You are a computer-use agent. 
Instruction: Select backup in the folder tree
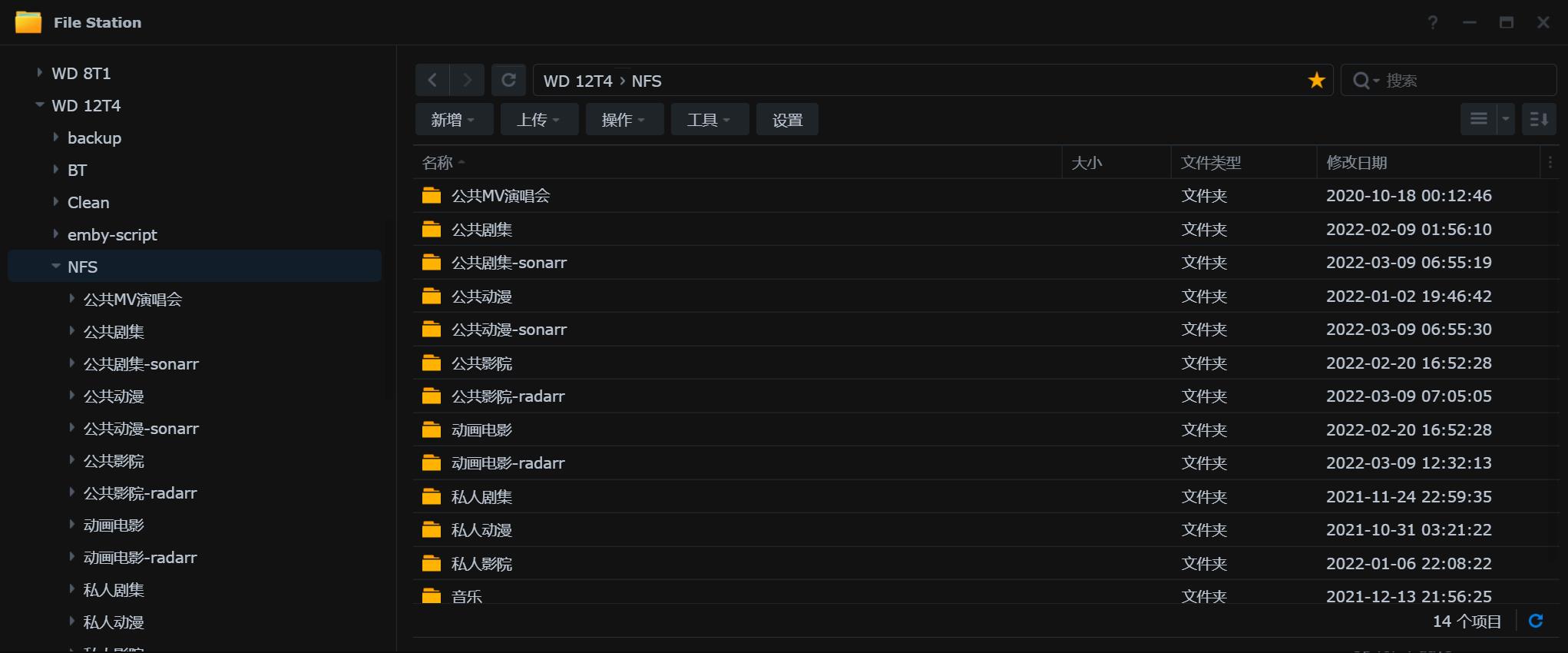pos(94,138)
